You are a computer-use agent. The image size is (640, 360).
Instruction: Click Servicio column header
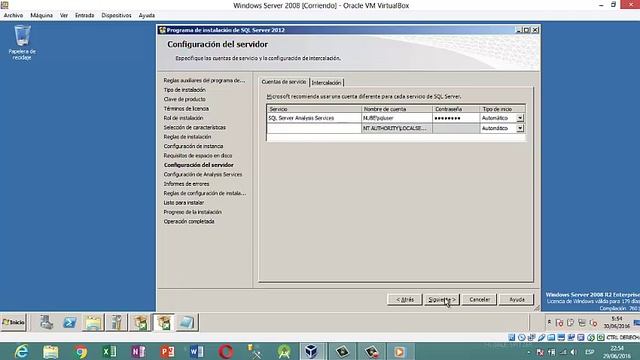tap(314, 109)
